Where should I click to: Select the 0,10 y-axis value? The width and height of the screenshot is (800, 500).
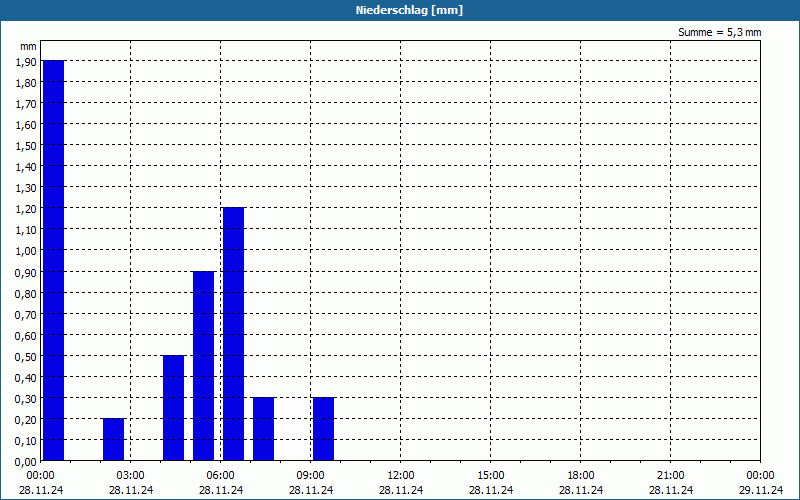(x=27, y=440)
